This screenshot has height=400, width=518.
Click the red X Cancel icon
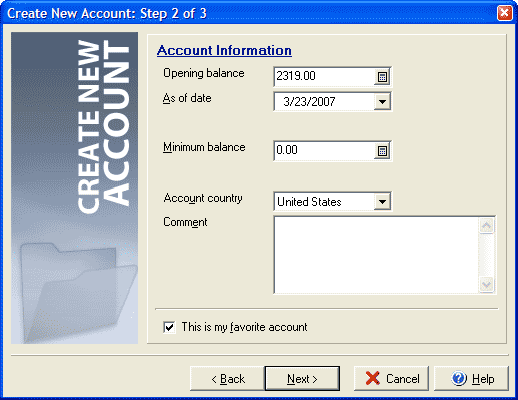click(x=373, y=378)
